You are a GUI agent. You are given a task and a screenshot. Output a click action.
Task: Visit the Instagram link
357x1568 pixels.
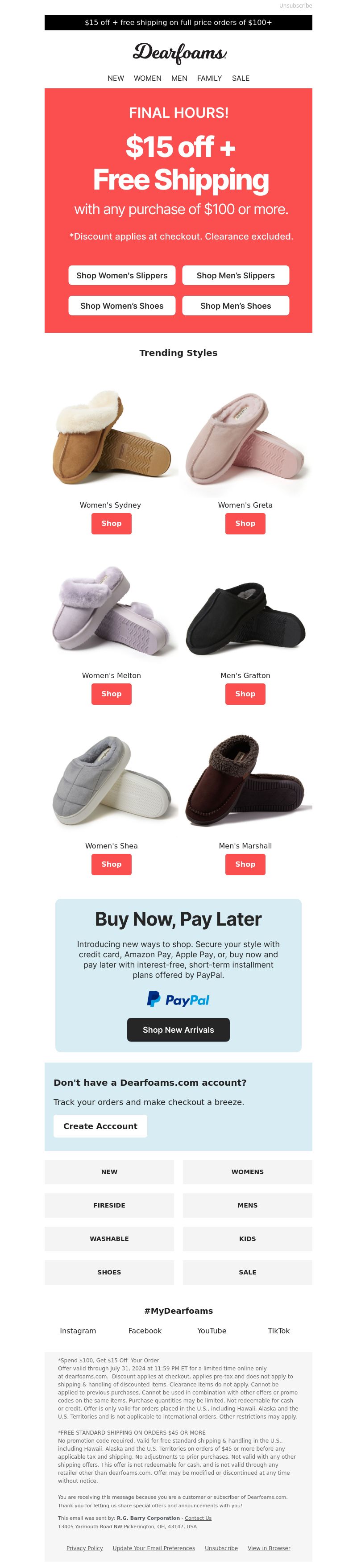point(78,1331)
